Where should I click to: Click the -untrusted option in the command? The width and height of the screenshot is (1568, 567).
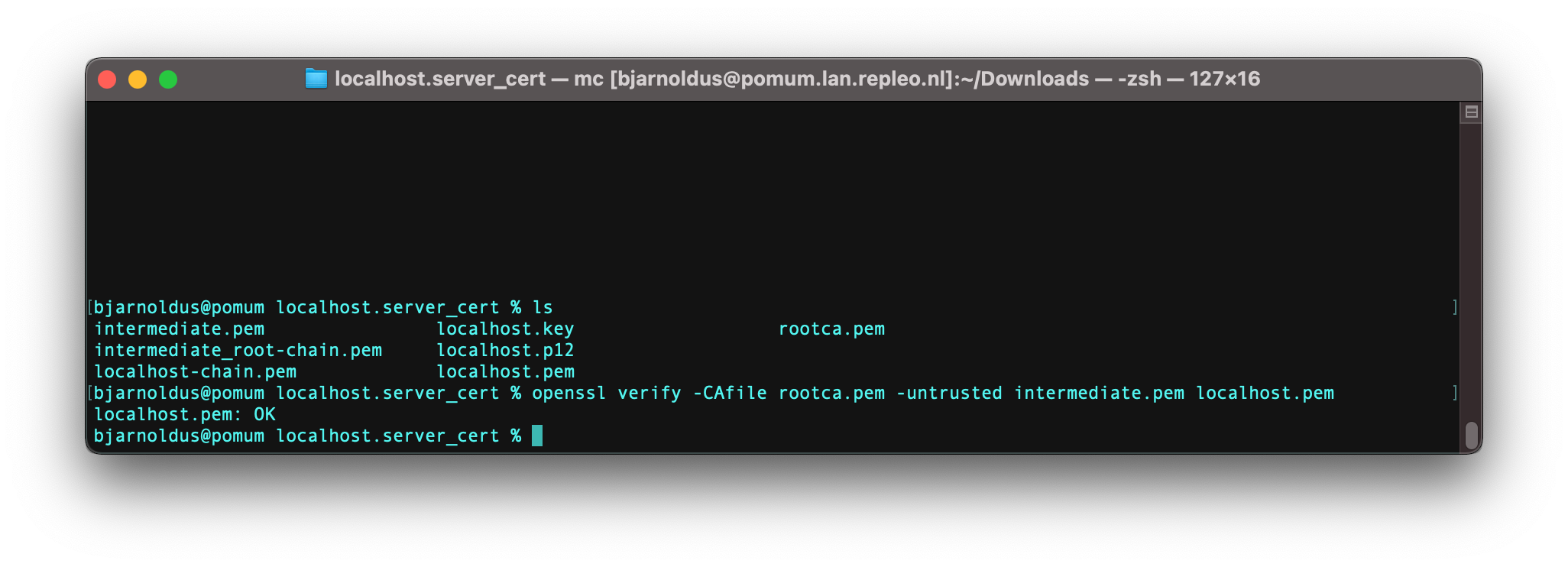point(949,393)
